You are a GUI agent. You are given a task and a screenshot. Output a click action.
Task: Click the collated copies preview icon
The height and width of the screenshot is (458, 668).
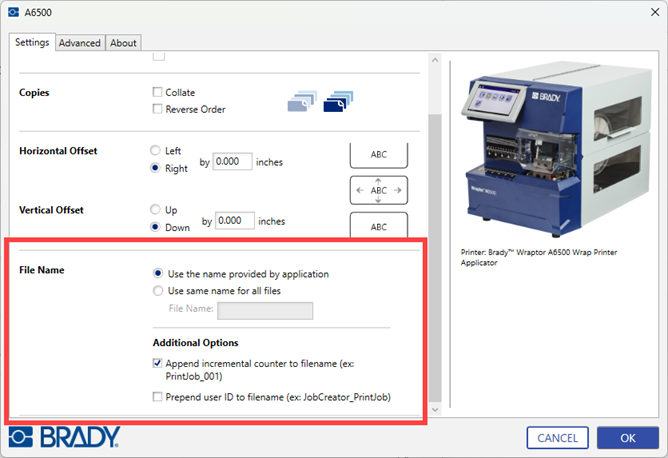300,101
